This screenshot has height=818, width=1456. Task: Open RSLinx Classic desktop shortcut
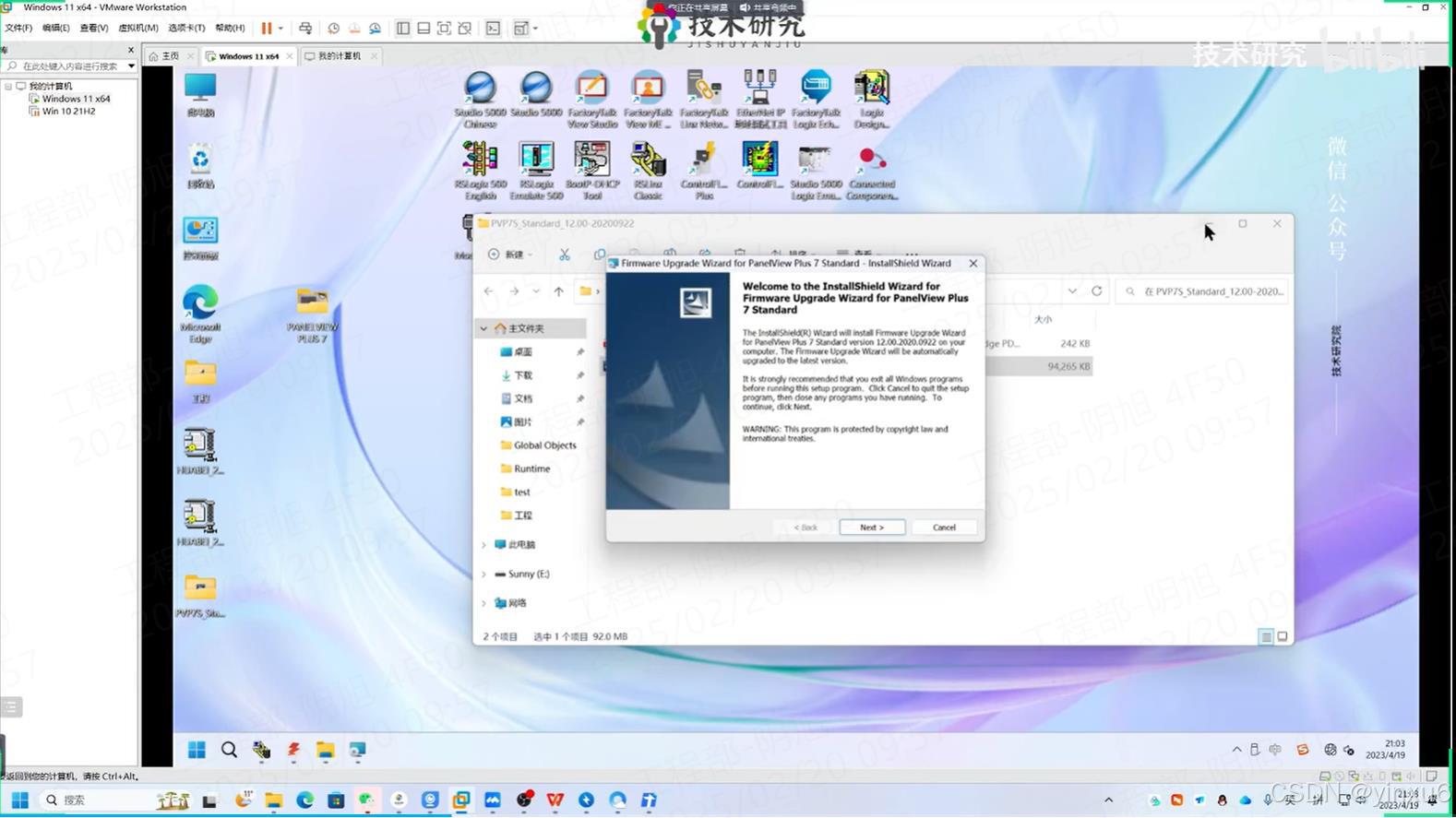(x=648, y=171)
